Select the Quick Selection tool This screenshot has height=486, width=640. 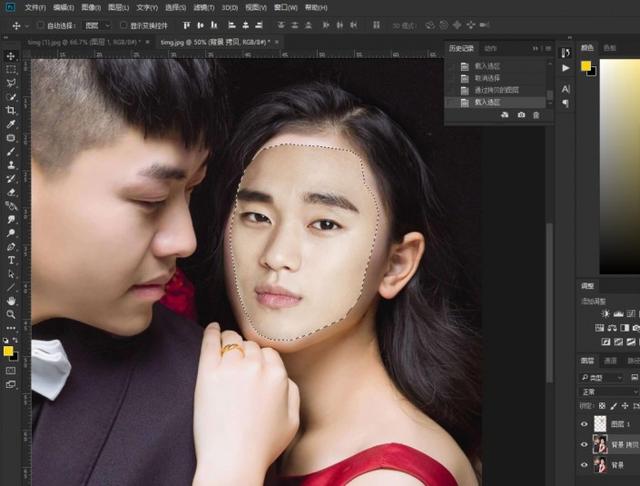point(11,97)
